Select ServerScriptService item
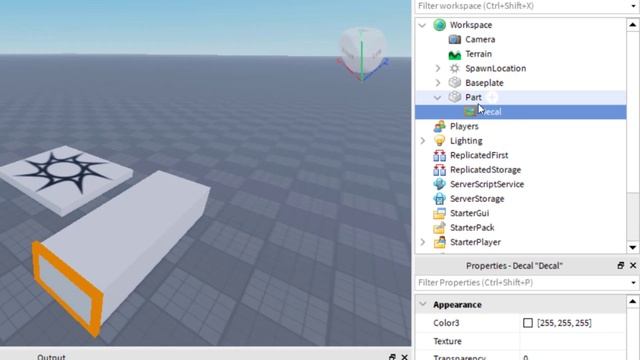 click(x=487, y=184)
